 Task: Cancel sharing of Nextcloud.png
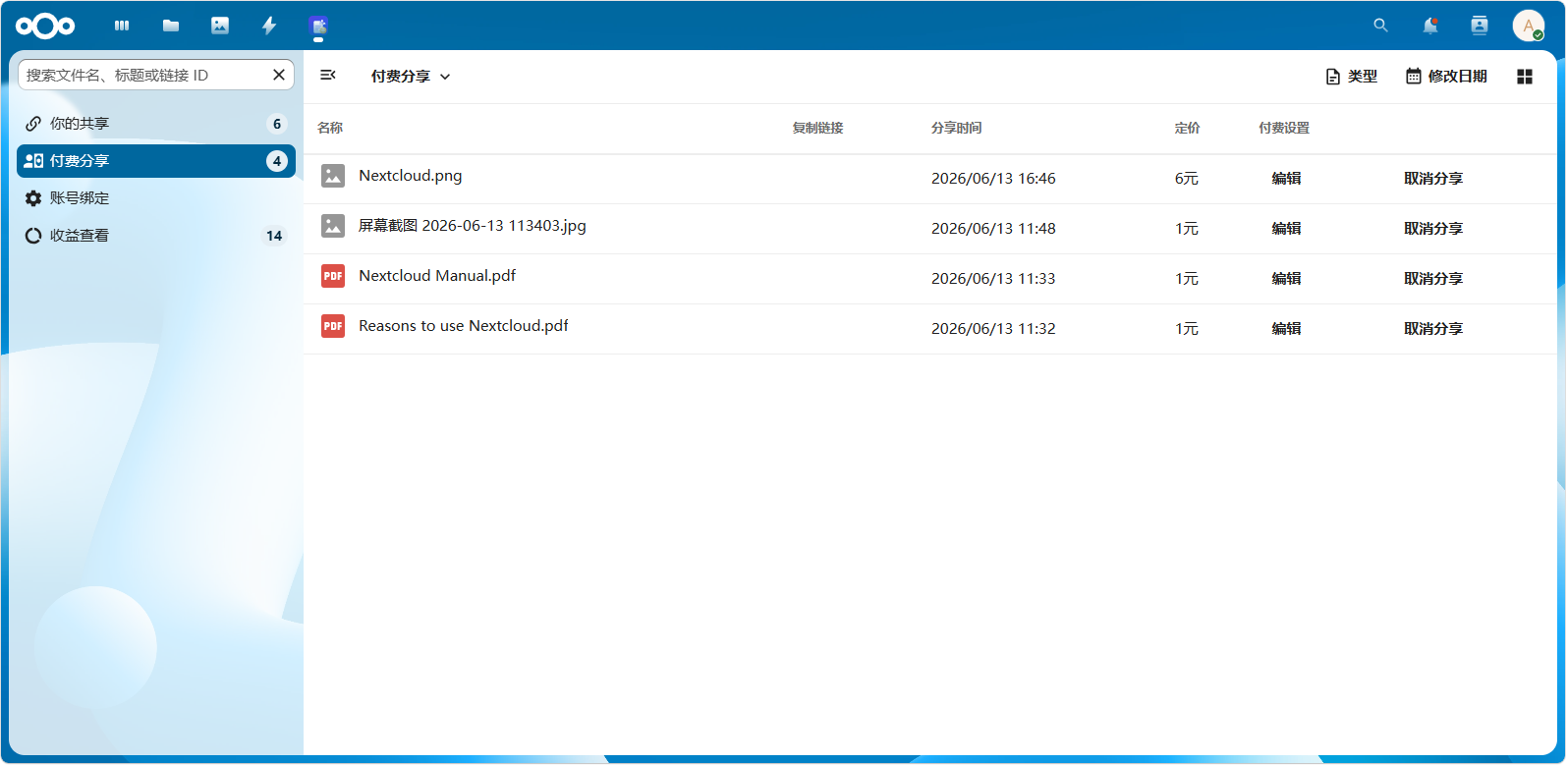[1433, 179]
